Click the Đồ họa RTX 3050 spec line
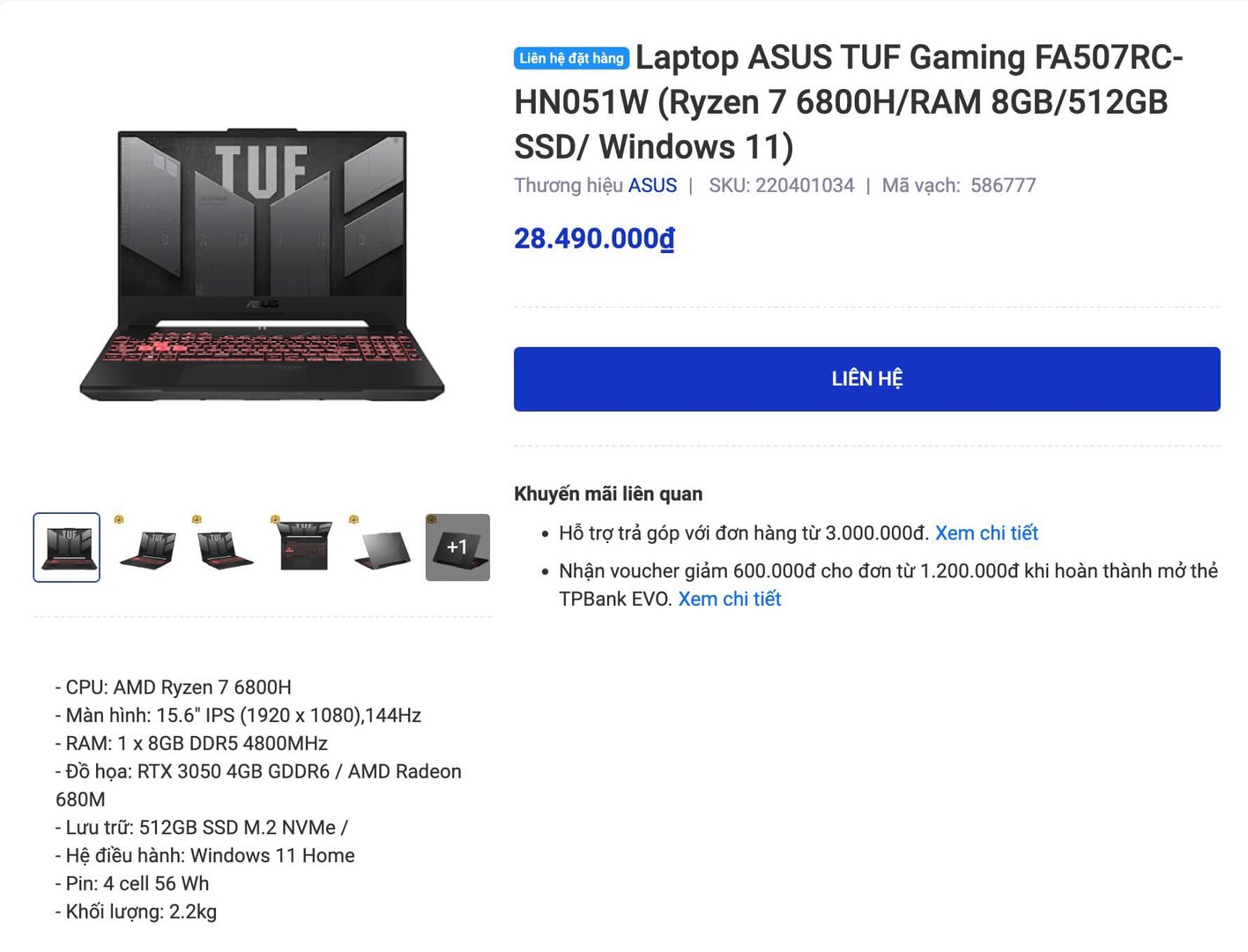The height and width of the screenshot is (952, 1248). (258, 785)
